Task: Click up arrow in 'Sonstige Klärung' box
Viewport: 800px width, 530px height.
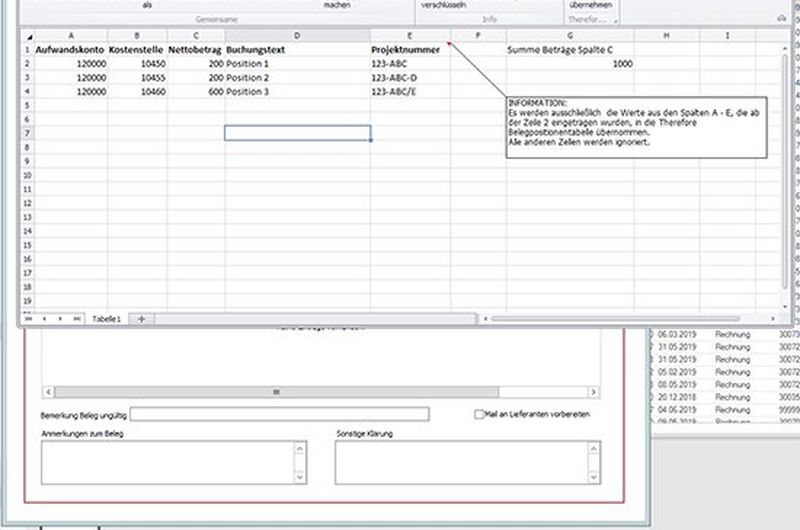Action: [594, 449]
